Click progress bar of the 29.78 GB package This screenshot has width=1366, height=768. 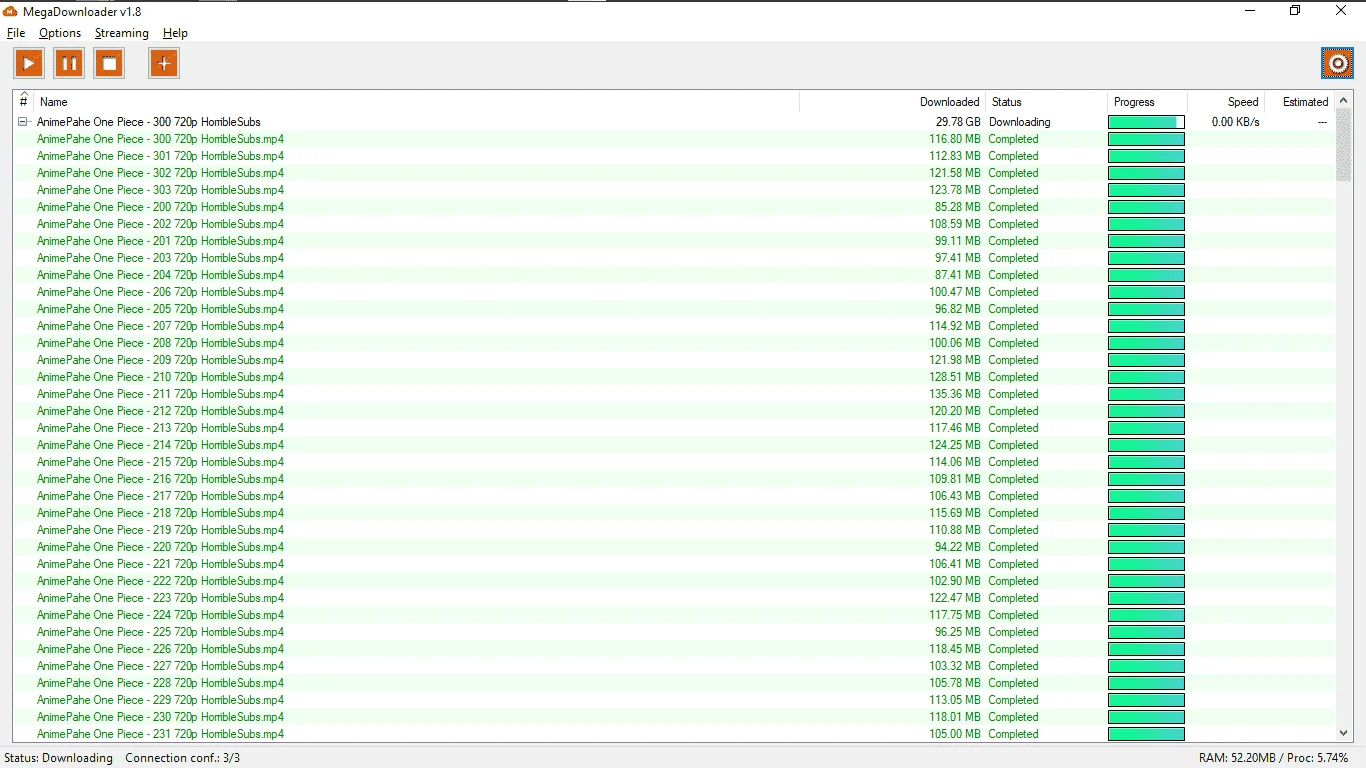[1146, 122]
